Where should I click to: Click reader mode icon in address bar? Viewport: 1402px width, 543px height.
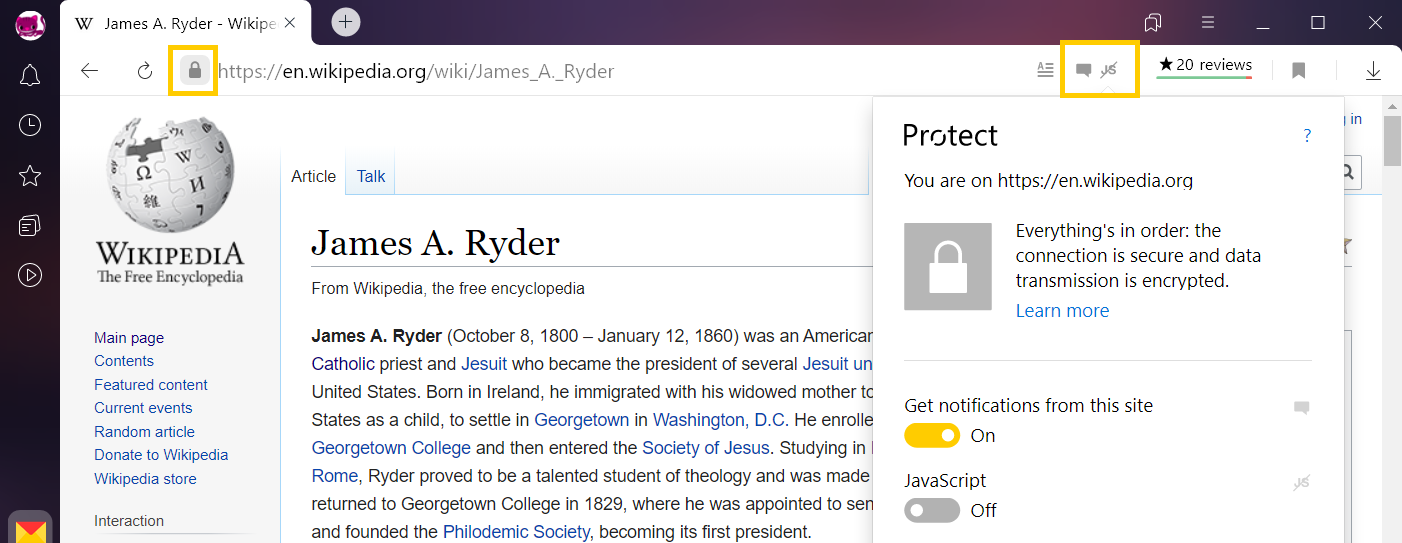(1045, 70)
